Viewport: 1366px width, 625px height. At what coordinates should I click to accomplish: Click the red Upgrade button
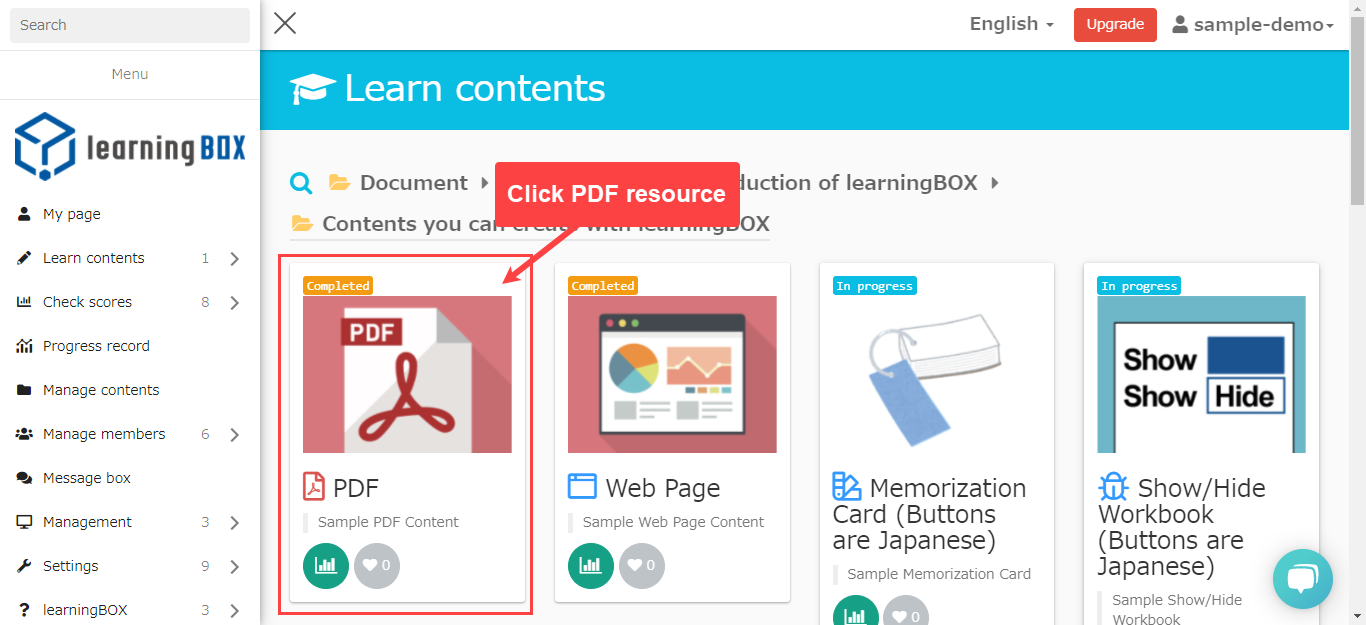(x=1115, y=25)
